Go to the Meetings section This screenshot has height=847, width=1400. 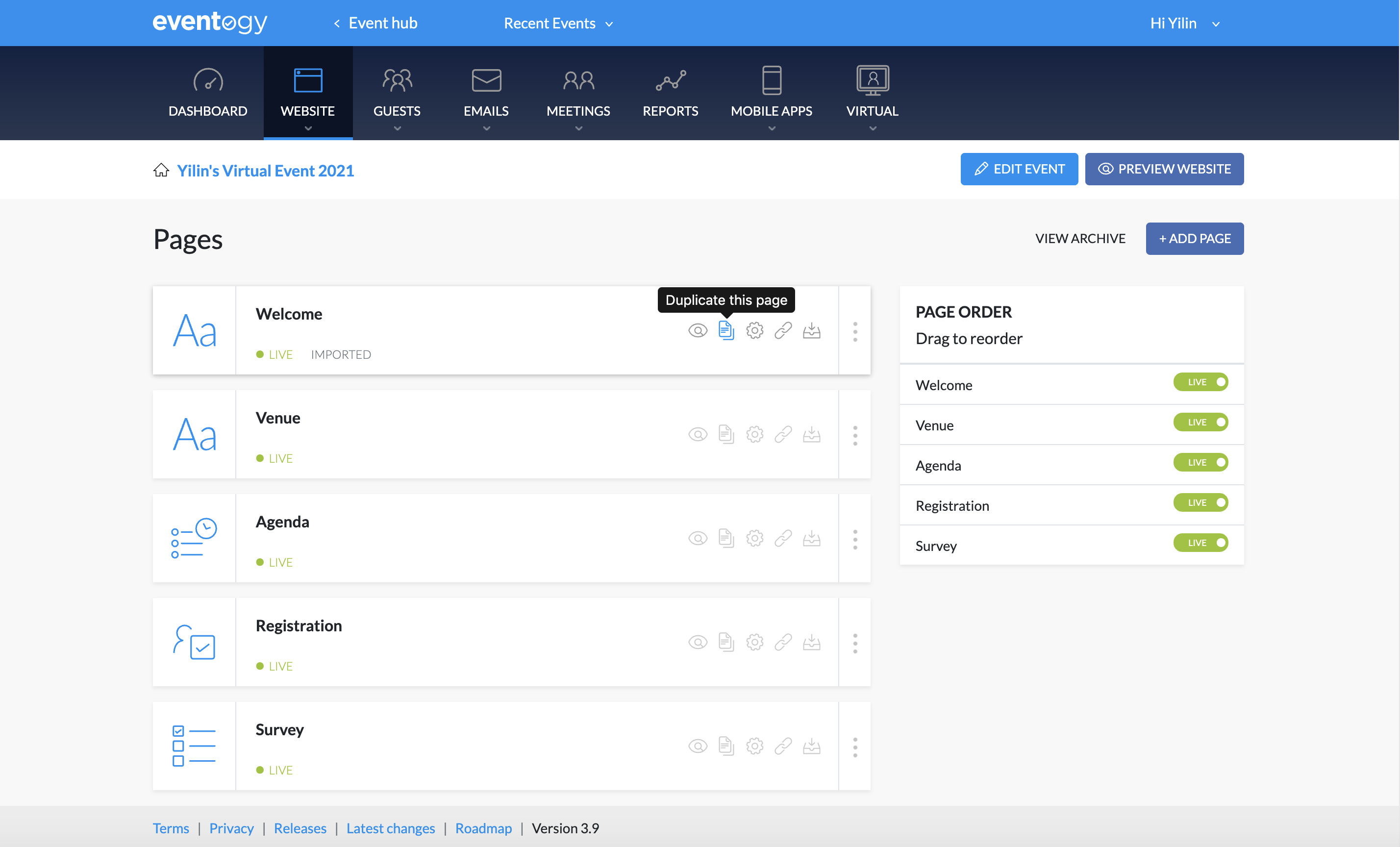(578, 93)
